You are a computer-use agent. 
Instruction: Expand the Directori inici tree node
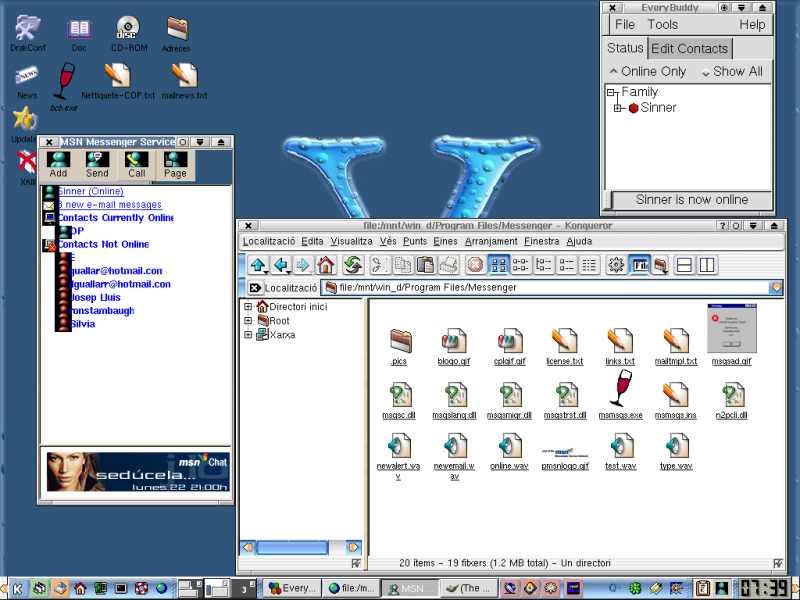248,307
